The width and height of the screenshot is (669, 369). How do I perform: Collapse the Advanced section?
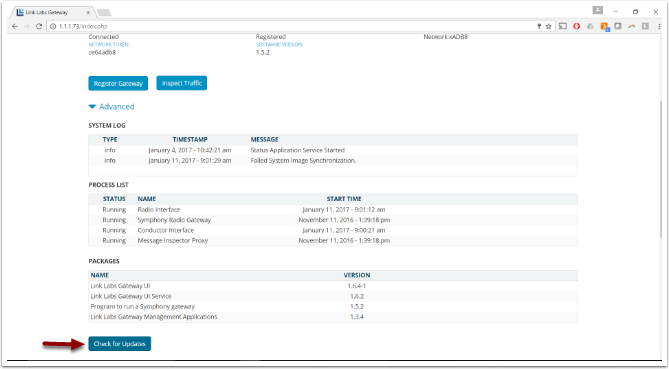tap(112, 107)
